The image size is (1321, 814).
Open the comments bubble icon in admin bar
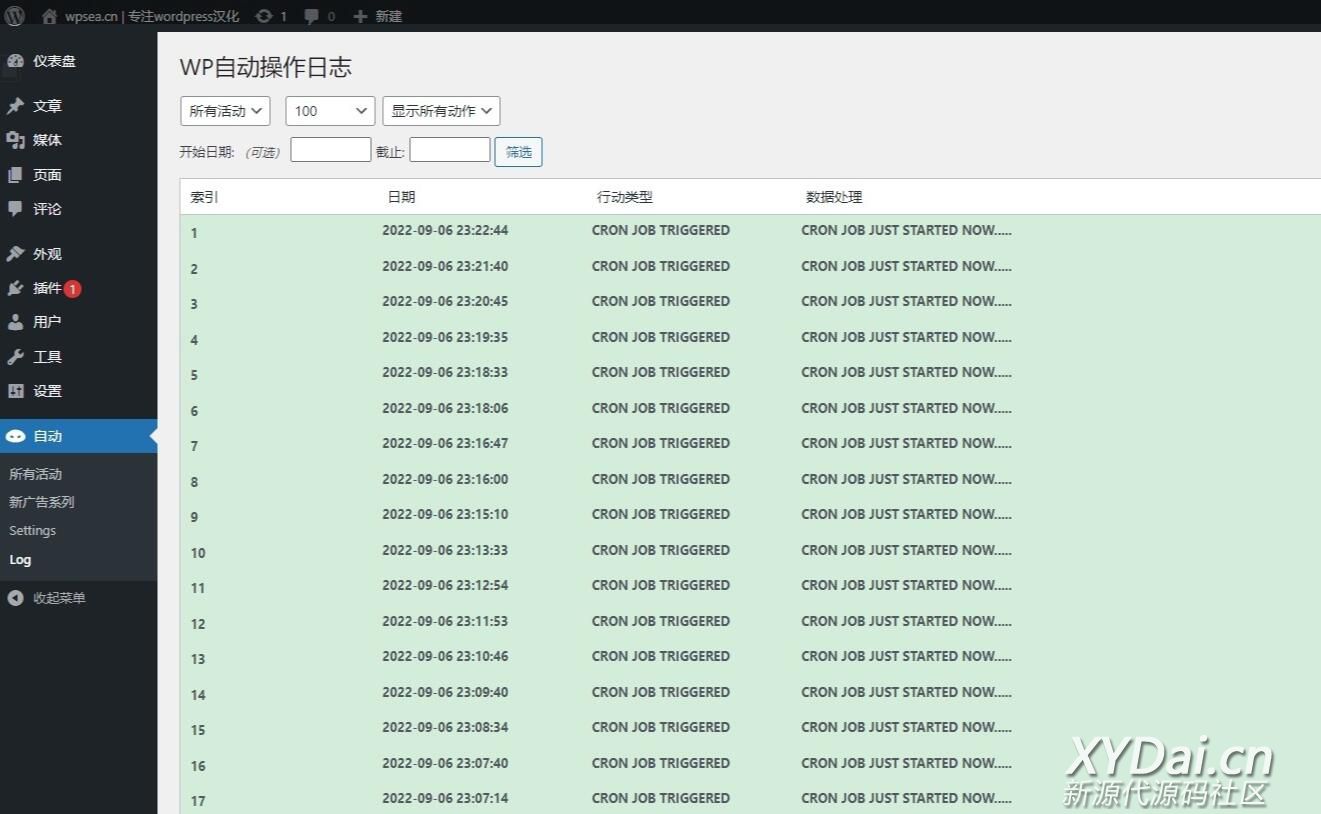[x=313, y=16]
